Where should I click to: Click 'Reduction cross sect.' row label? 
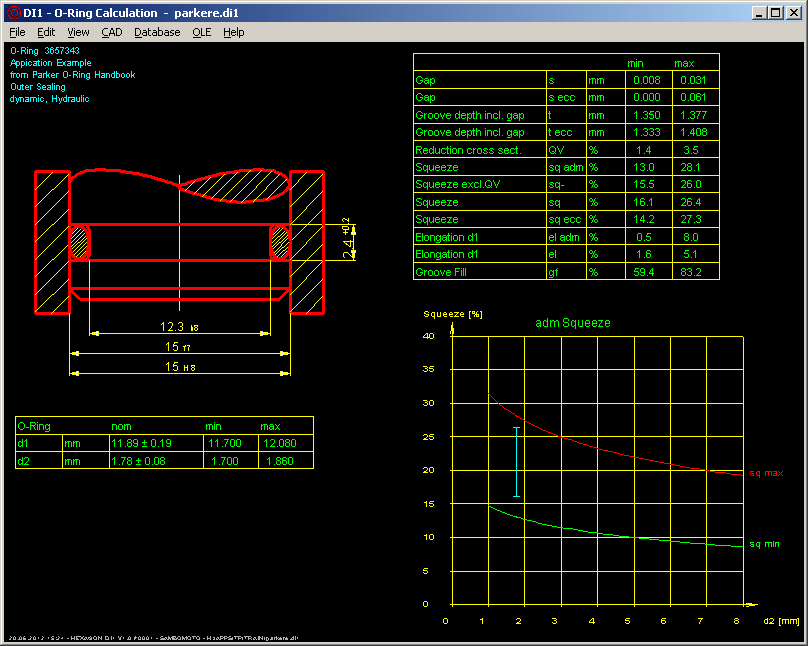(x=468, y=150)
